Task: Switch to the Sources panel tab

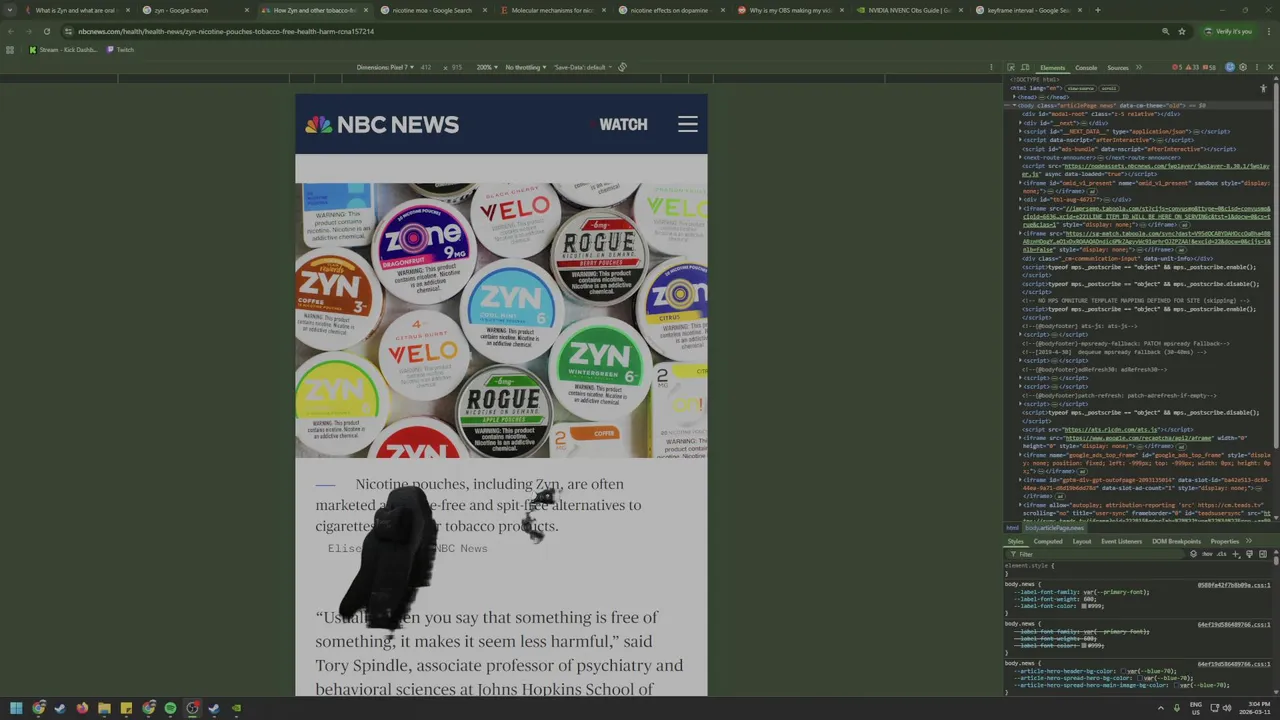Action: tap(1118, 68)
